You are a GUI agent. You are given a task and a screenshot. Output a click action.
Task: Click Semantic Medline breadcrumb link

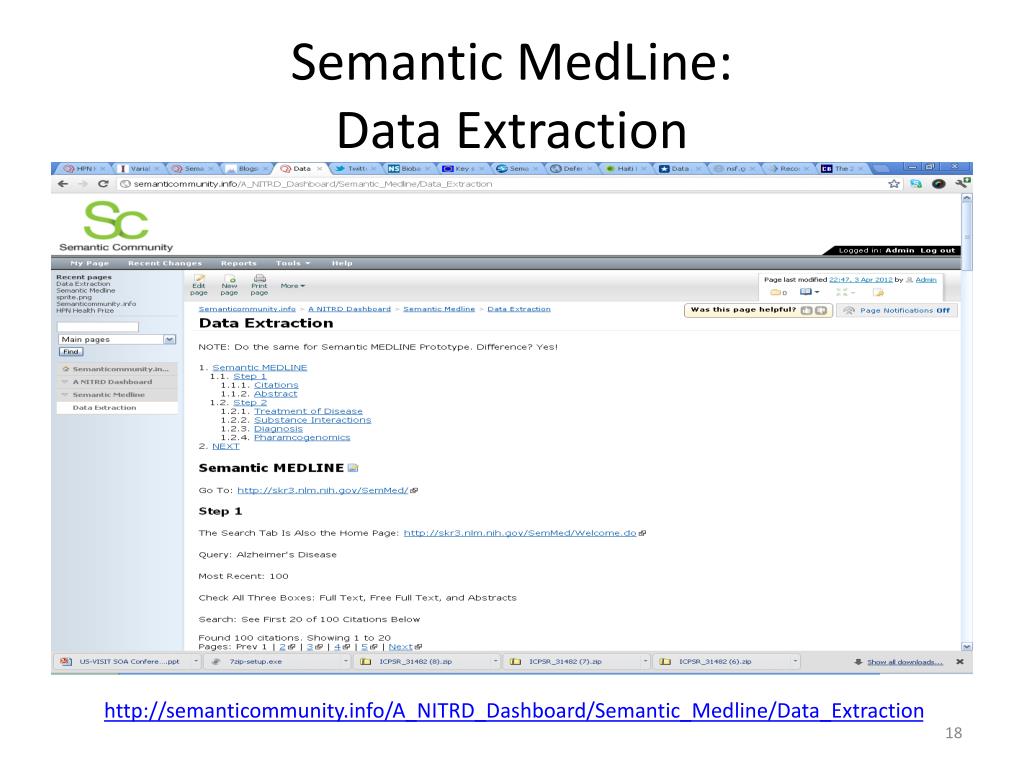[x=439, y=309]
